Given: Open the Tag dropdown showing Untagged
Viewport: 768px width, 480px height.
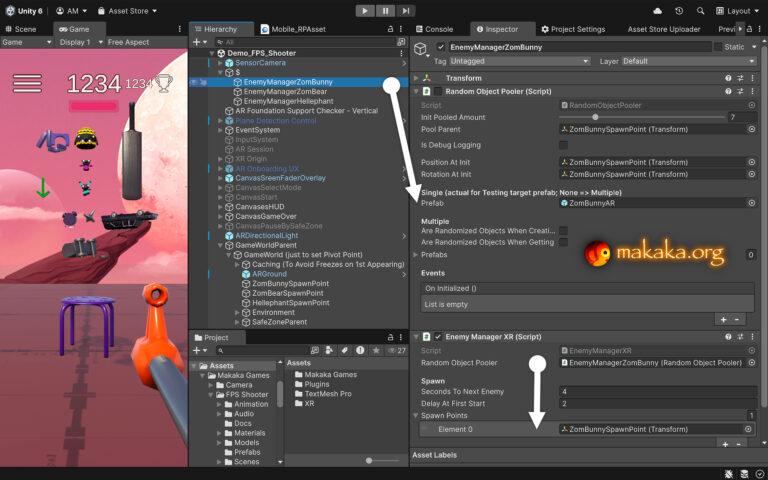Looking at the screenshot, I should [x=519, y=61].
